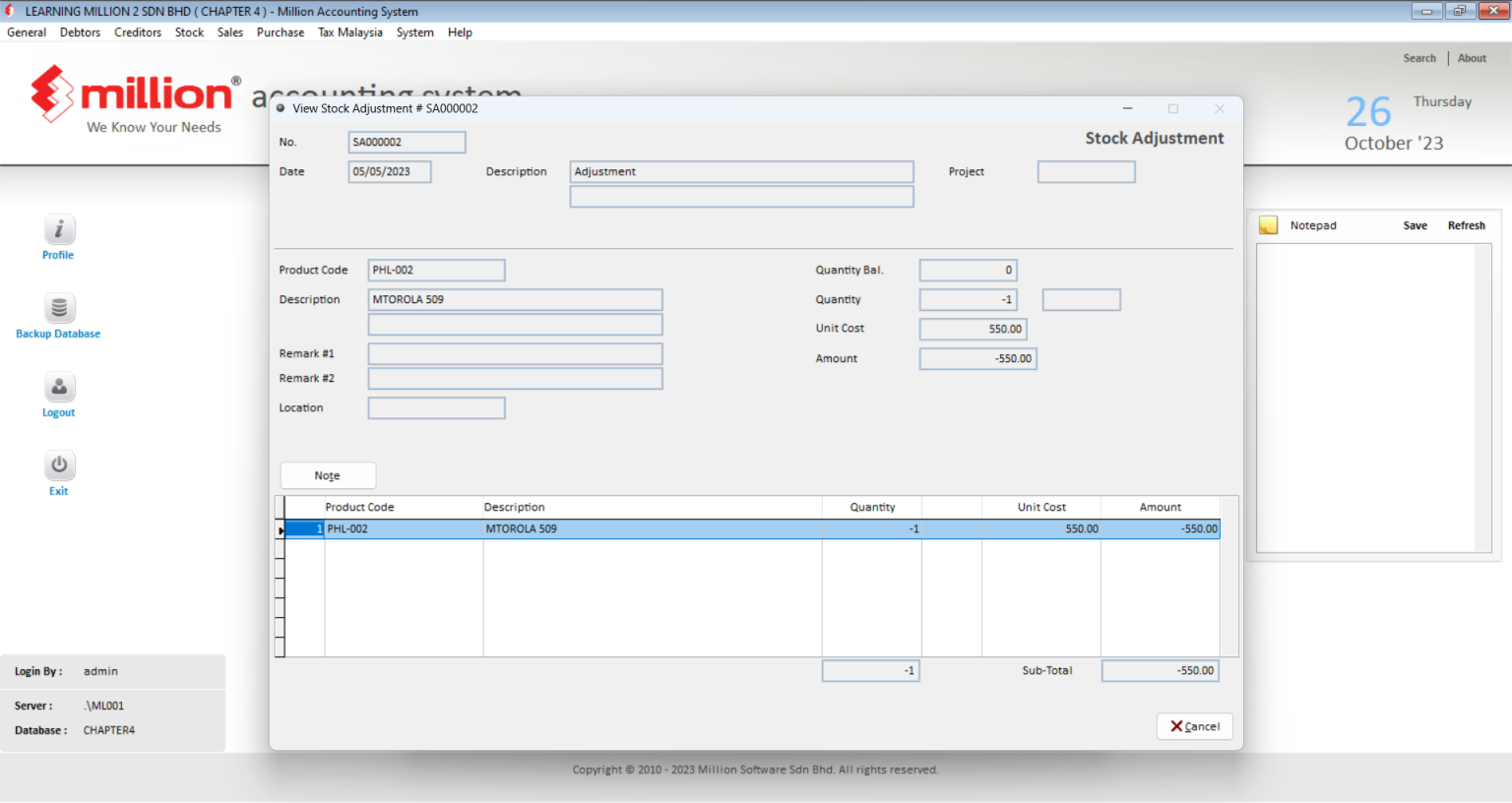1512x803 pixels.
Task: Open the Tax Malaysia menu
Action: (350, 32)
